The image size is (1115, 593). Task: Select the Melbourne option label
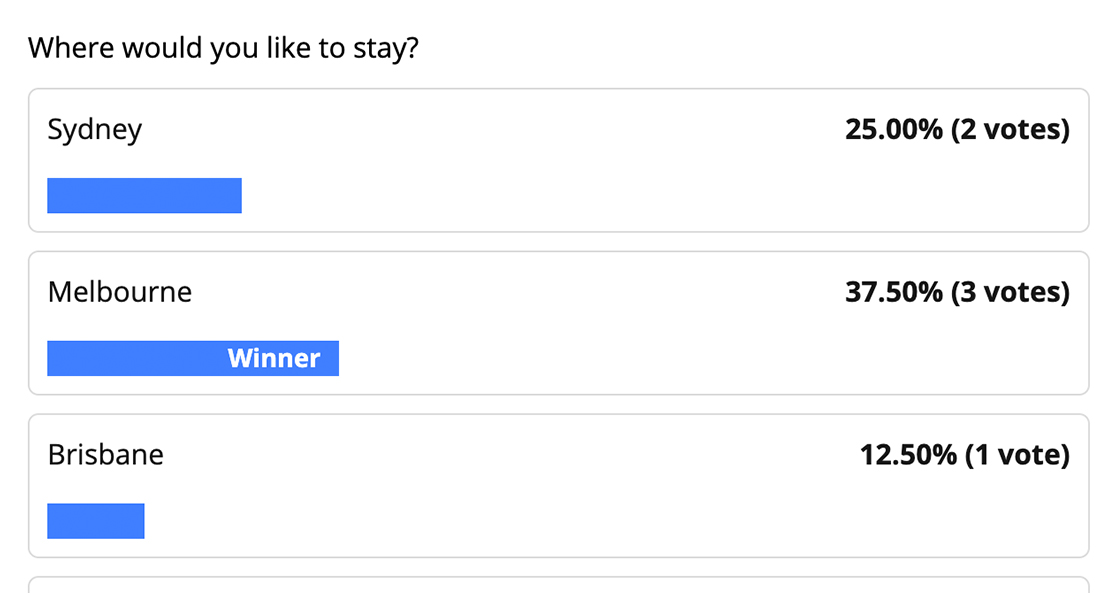120,292
